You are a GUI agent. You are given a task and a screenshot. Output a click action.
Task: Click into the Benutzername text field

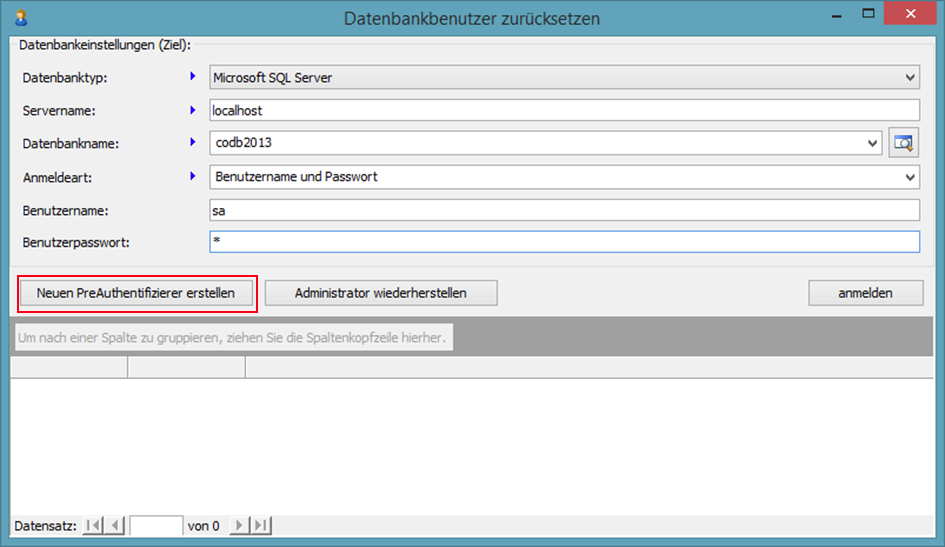[563, 210]
